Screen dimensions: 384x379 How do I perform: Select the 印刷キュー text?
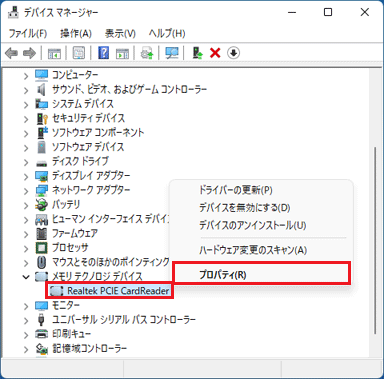pyautogui.click(x=72, y=334)
